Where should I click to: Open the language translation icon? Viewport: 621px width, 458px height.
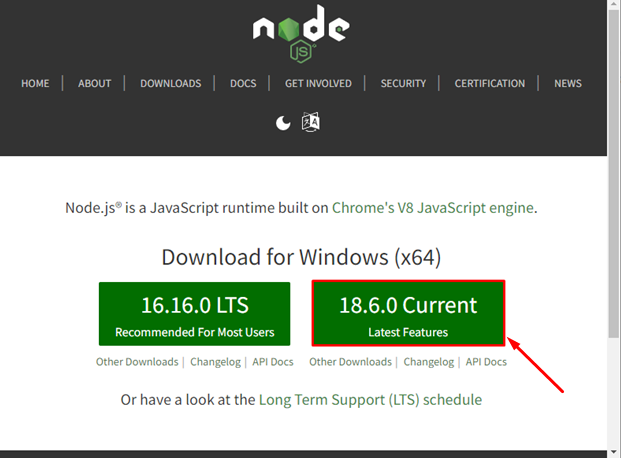coord(311,122)
